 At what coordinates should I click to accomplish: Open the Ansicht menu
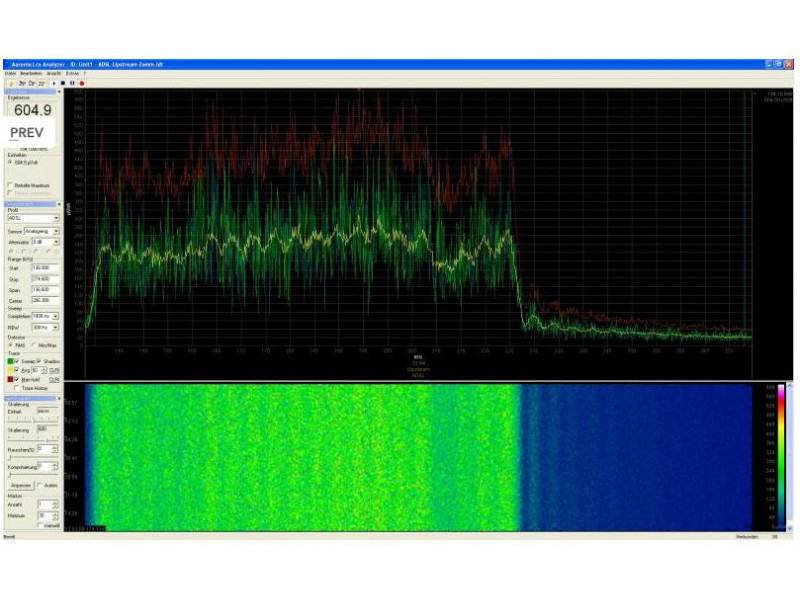click(54, 73)
